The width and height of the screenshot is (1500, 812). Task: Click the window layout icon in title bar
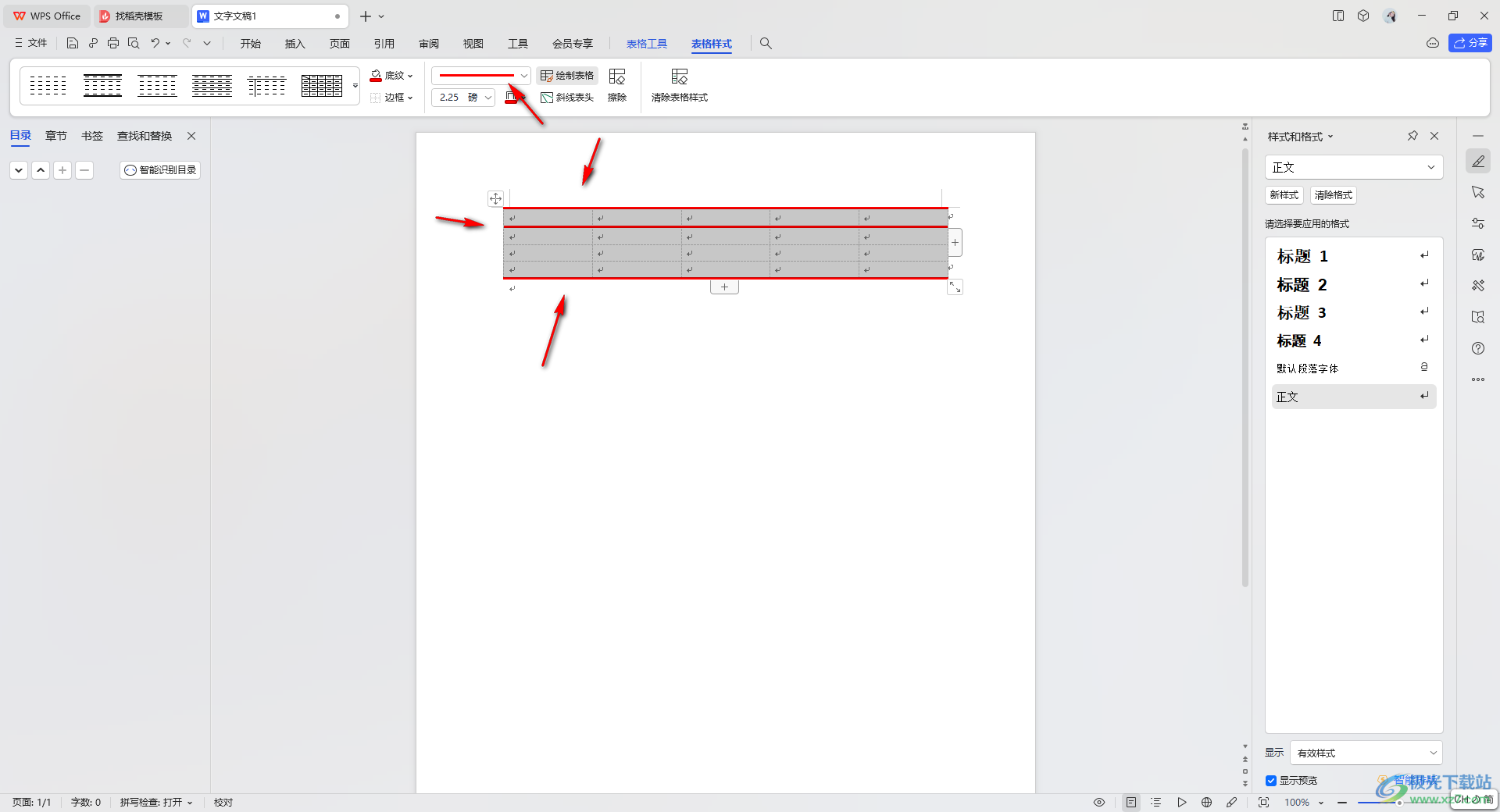(x=1338, y=16)
